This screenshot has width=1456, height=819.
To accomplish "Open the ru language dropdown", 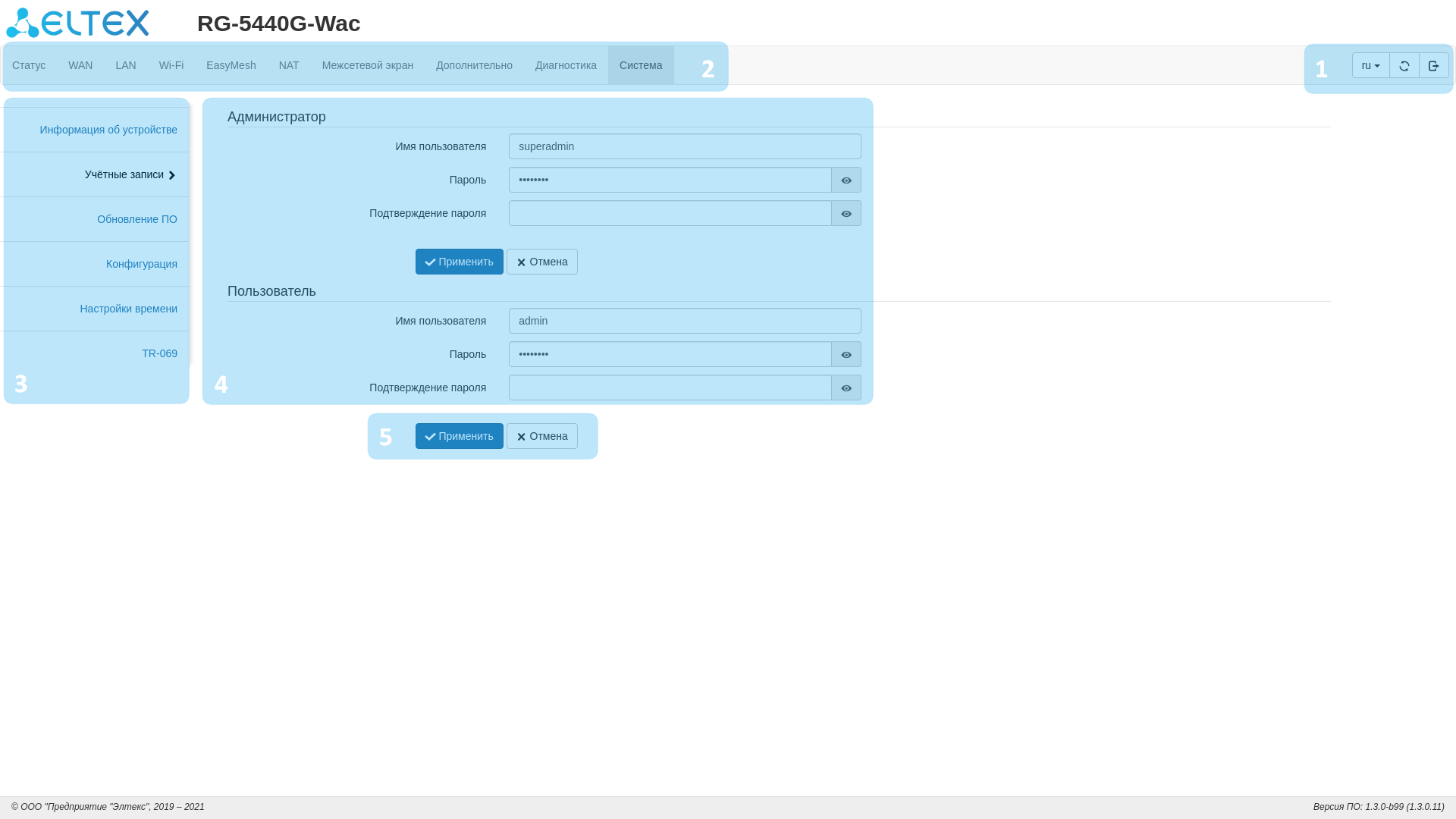I will pos(1370,66).
